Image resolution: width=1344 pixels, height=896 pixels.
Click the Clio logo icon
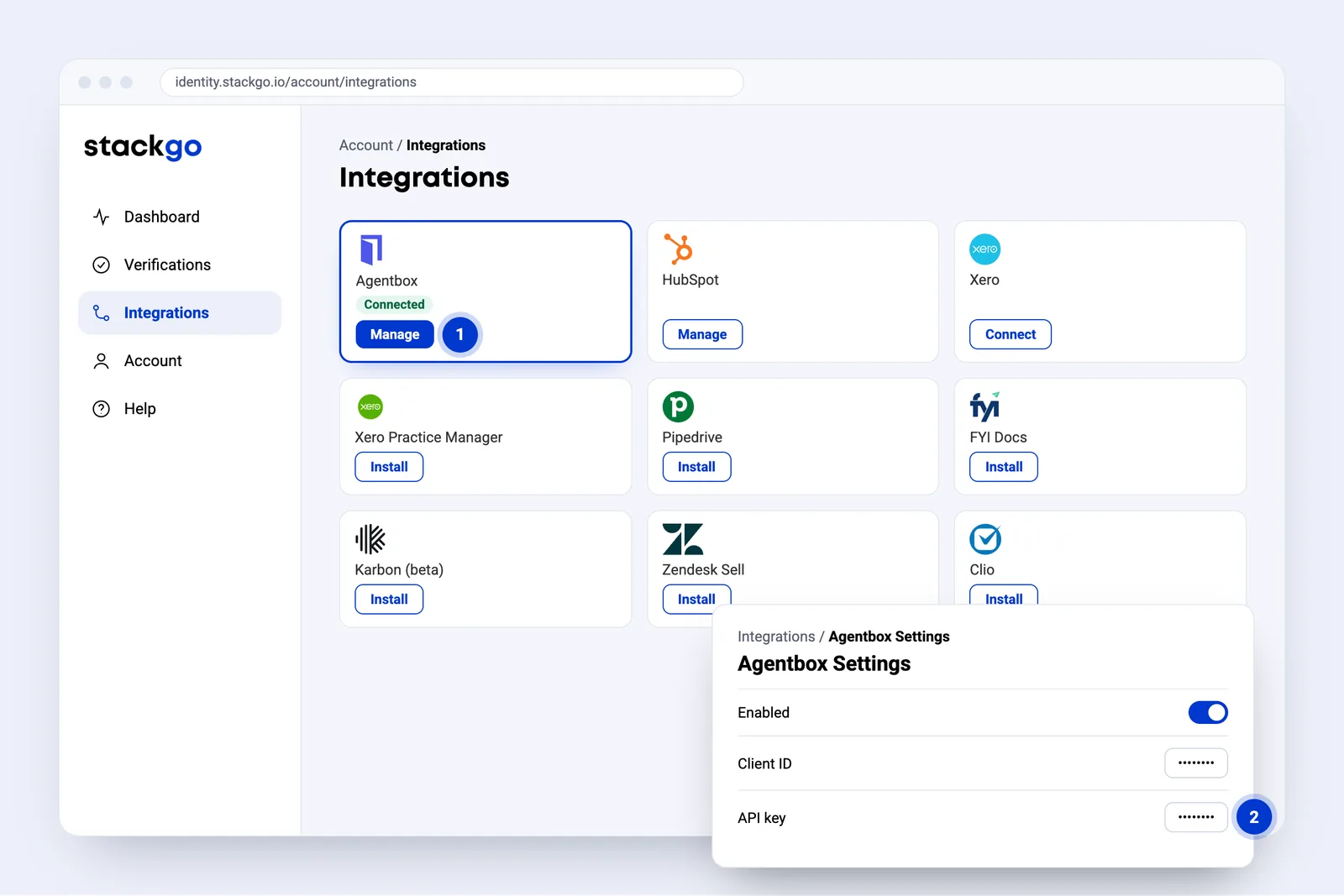(985, 539)
